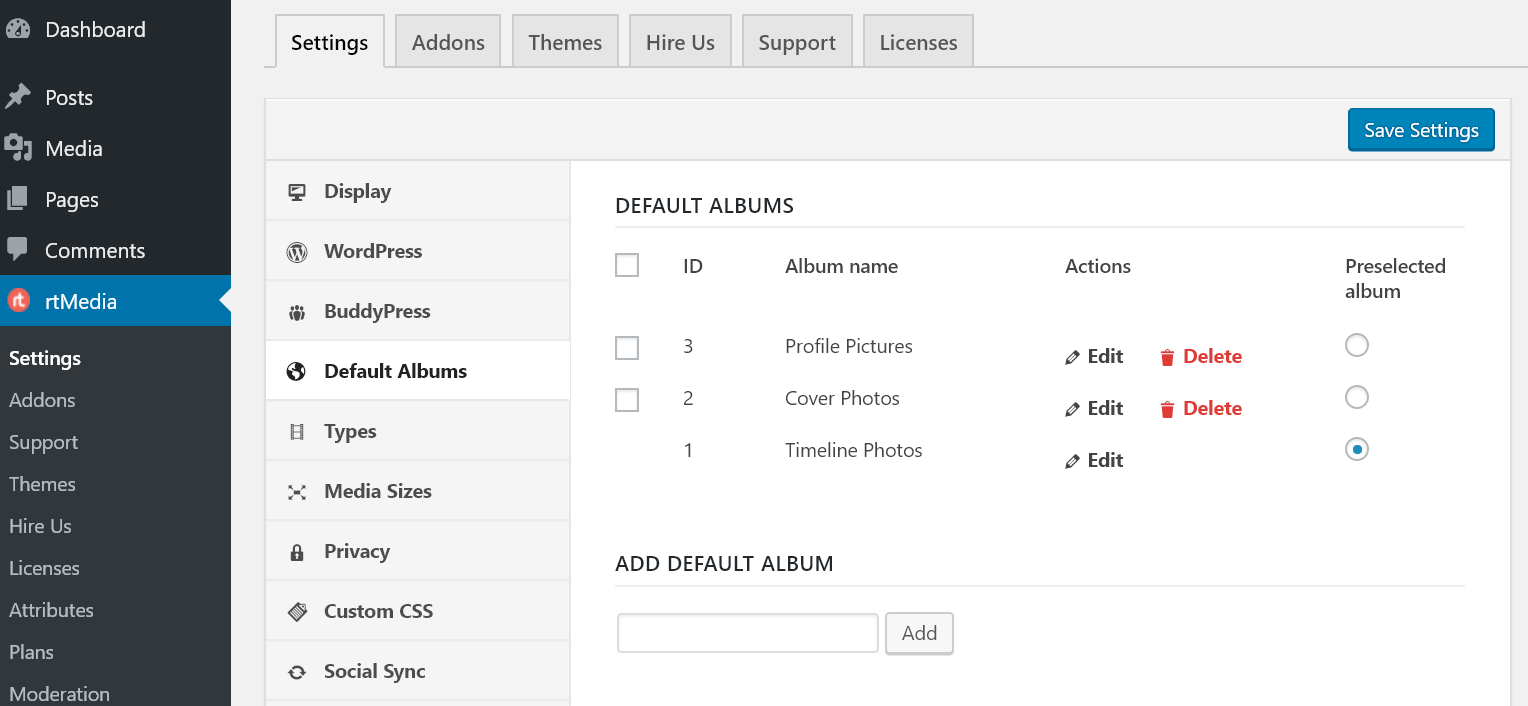Image resolution: width=1528 pixels, height=706 pixels.
Task: Check the Profile Pictures album checkbox
Action: point(627,347)
